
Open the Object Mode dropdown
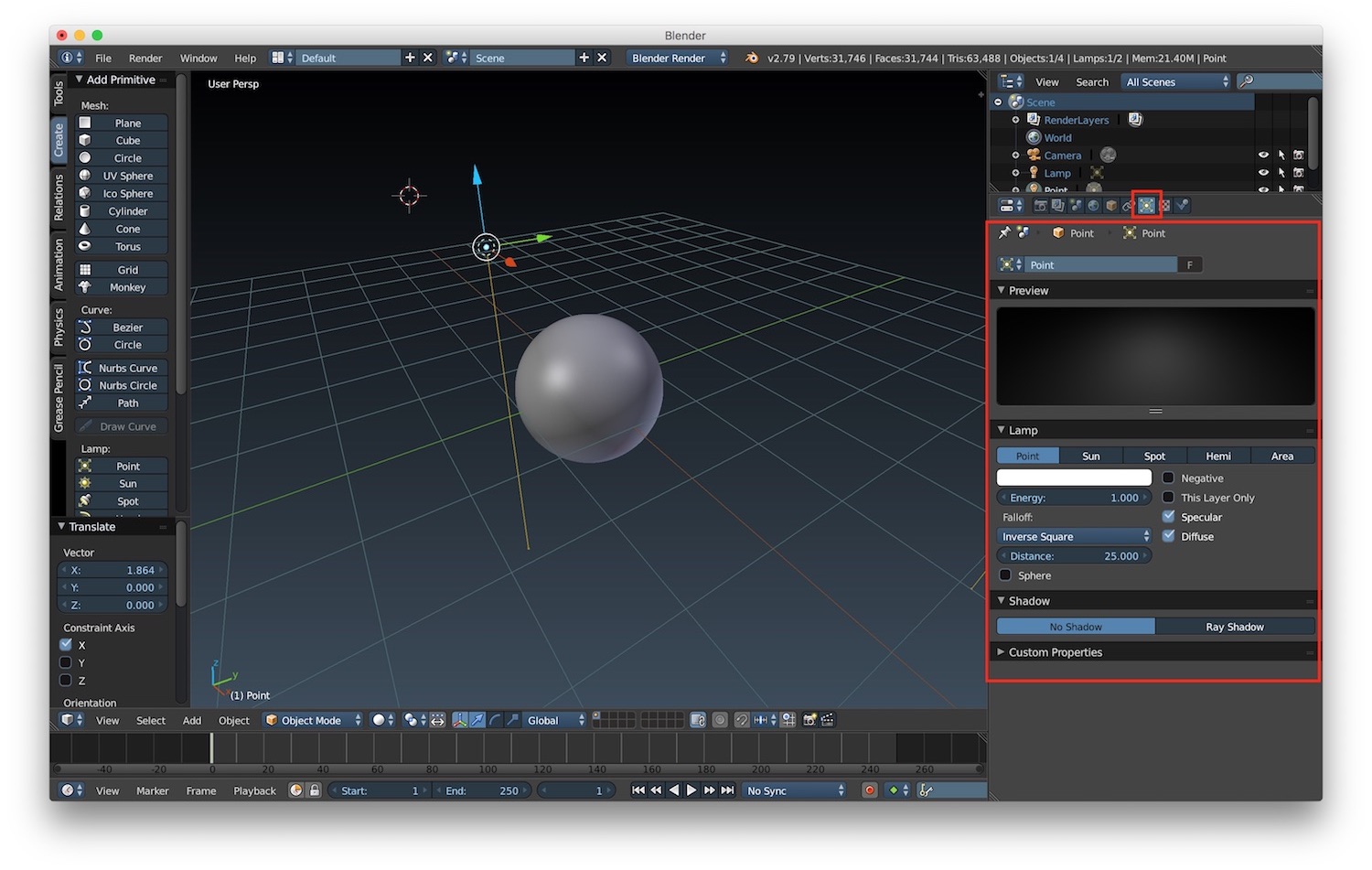[x=313, y=720]
